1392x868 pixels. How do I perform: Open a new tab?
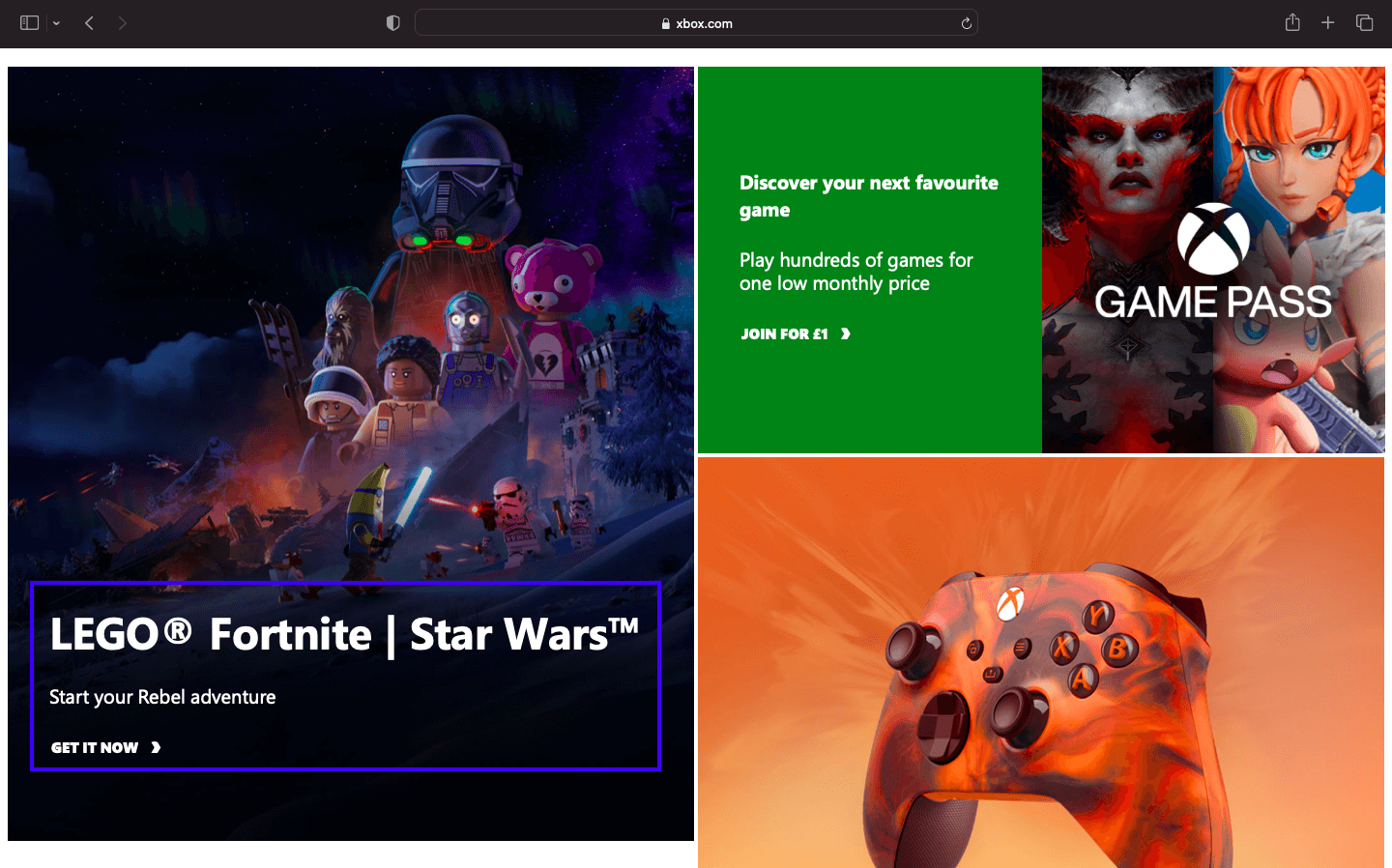(1327, 22)
